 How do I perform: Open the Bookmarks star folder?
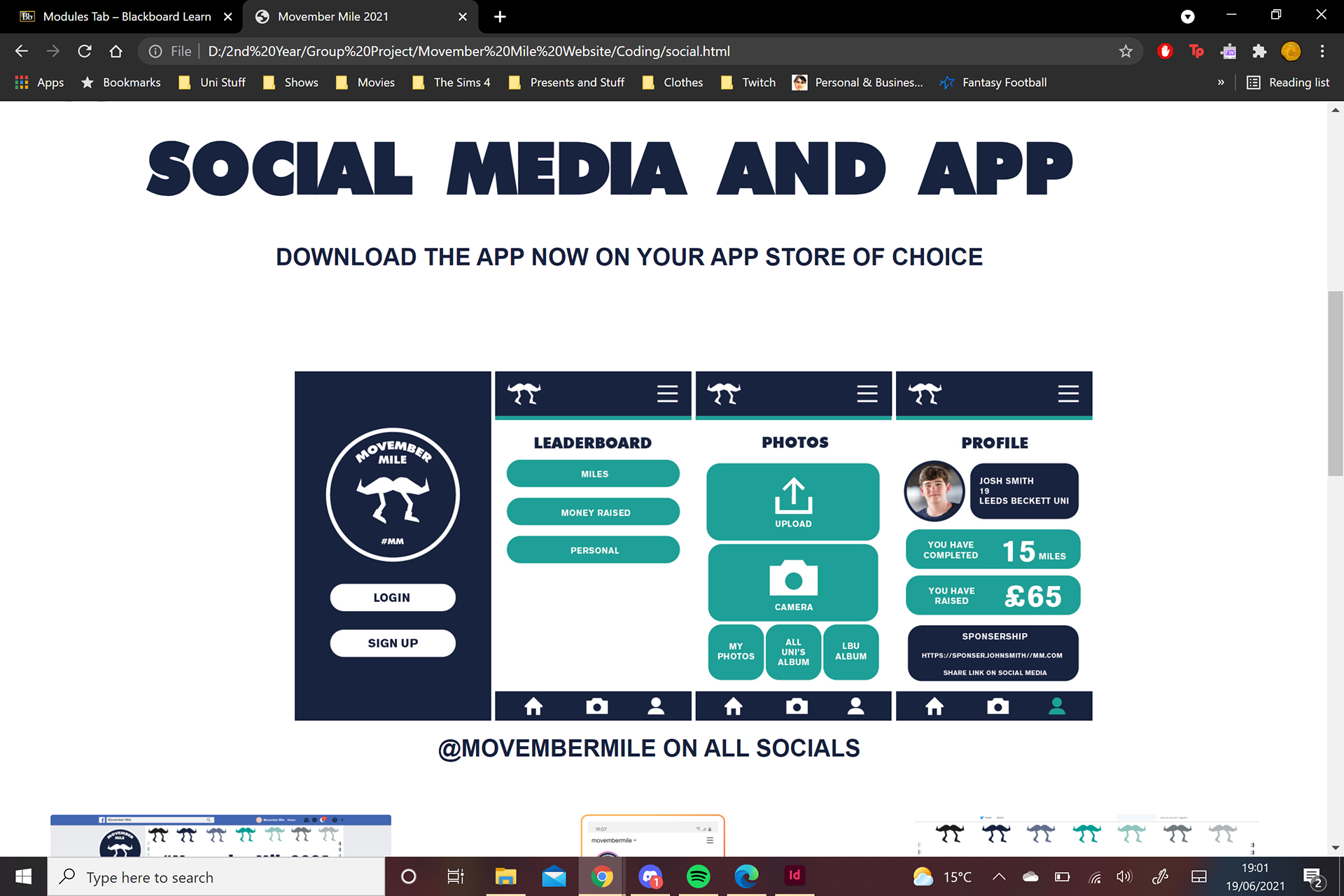click(121, 83)
